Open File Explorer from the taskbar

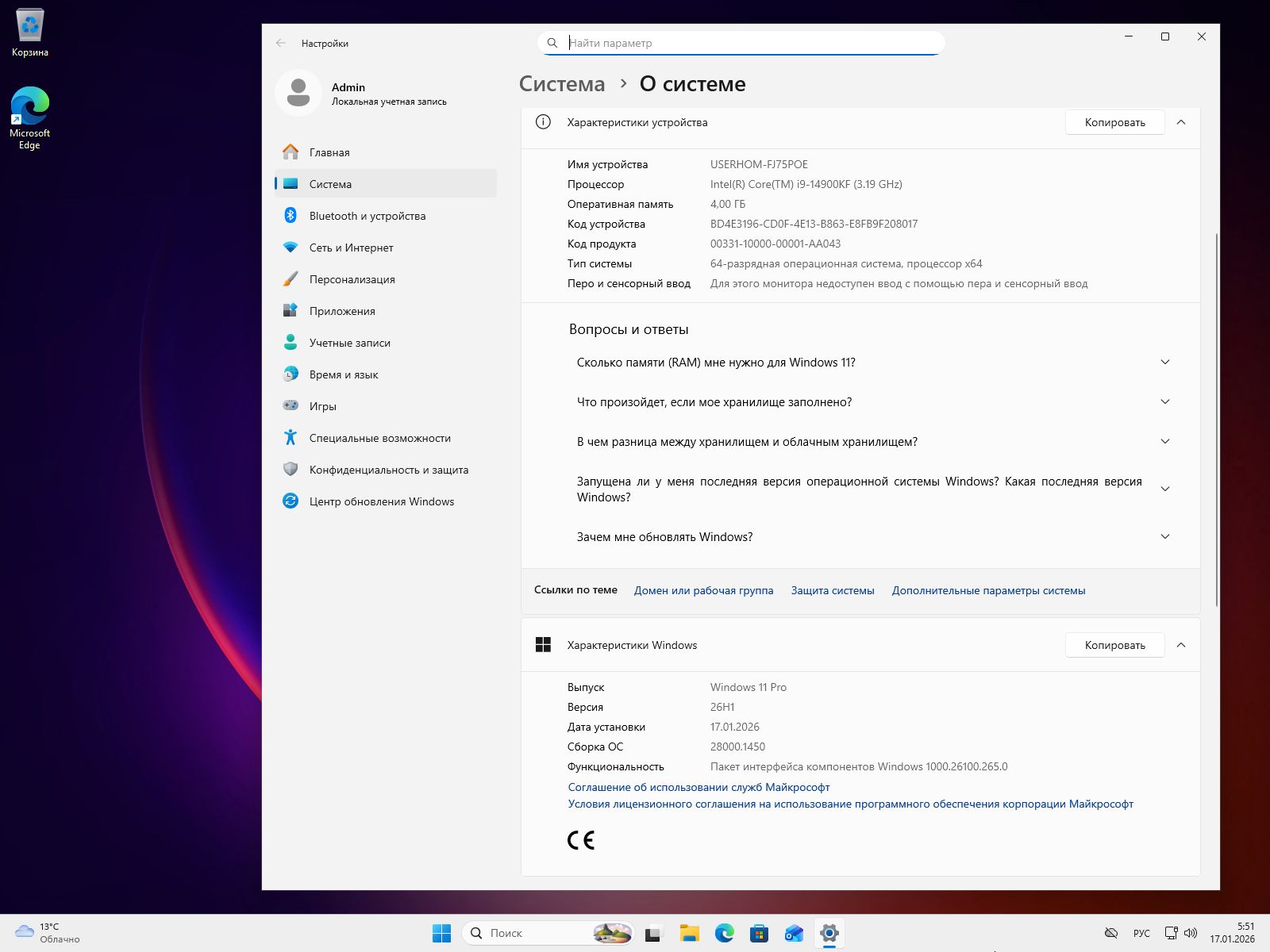tap(689, 934)
